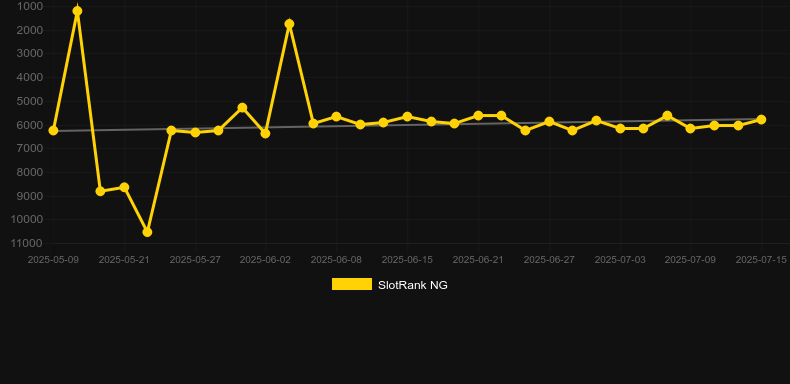Click the data point above 2025-06-08 label
Viewport: 790px width, 384px height.
tap(336, 116)
